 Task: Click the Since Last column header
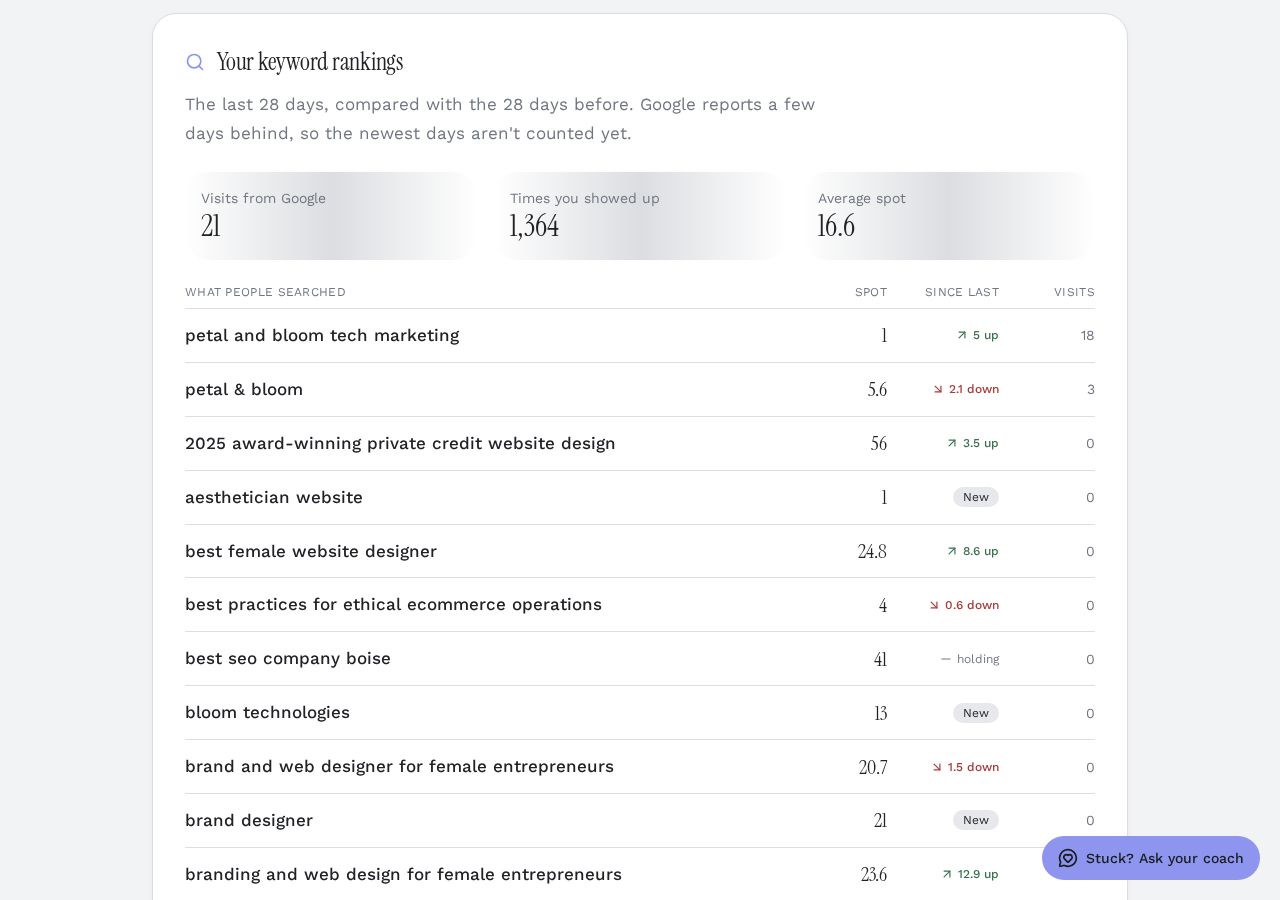(962, 292)
